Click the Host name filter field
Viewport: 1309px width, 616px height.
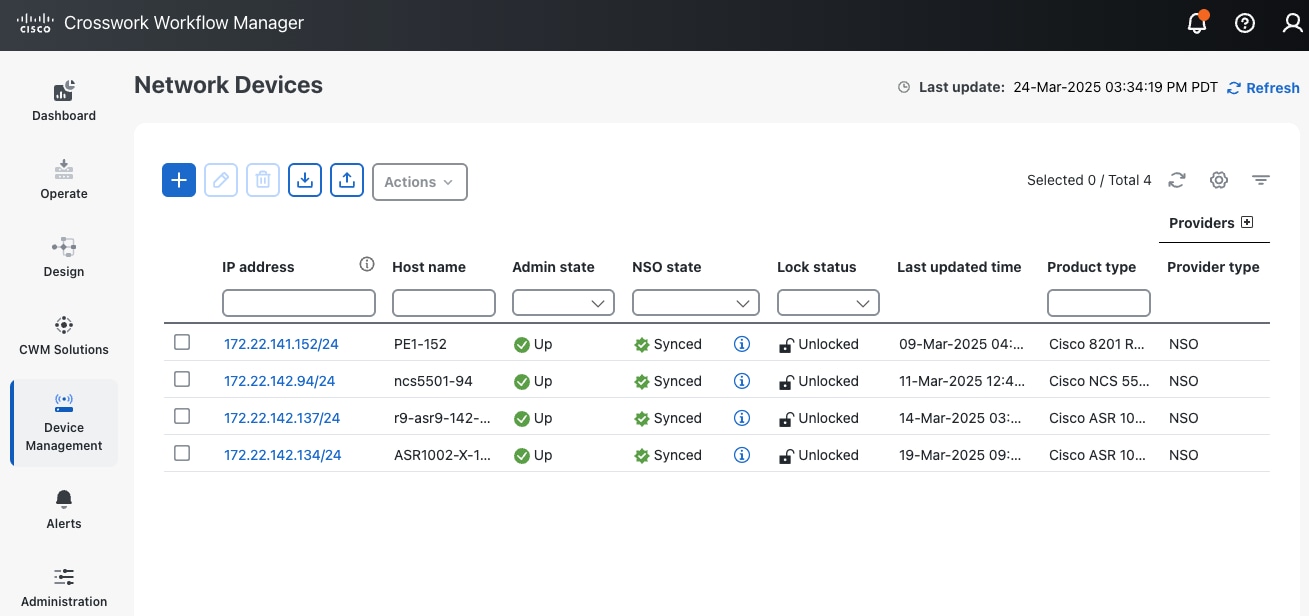pos(444,303)
